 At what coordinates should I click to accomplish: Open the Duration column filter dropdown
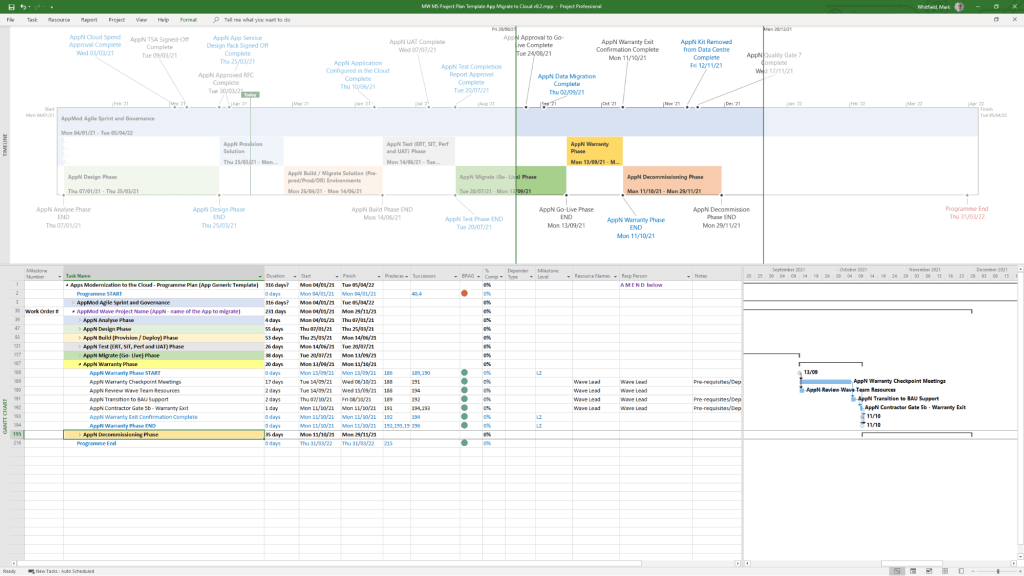point(293,276)
